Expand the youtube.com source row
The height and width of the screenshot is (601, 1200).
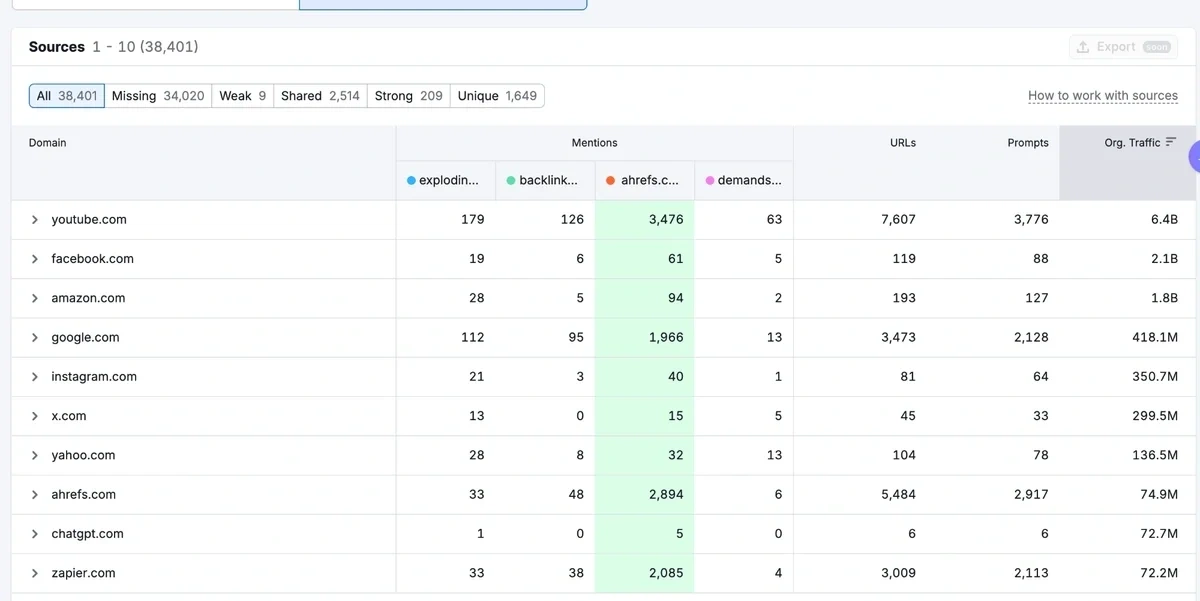[34, 219]
